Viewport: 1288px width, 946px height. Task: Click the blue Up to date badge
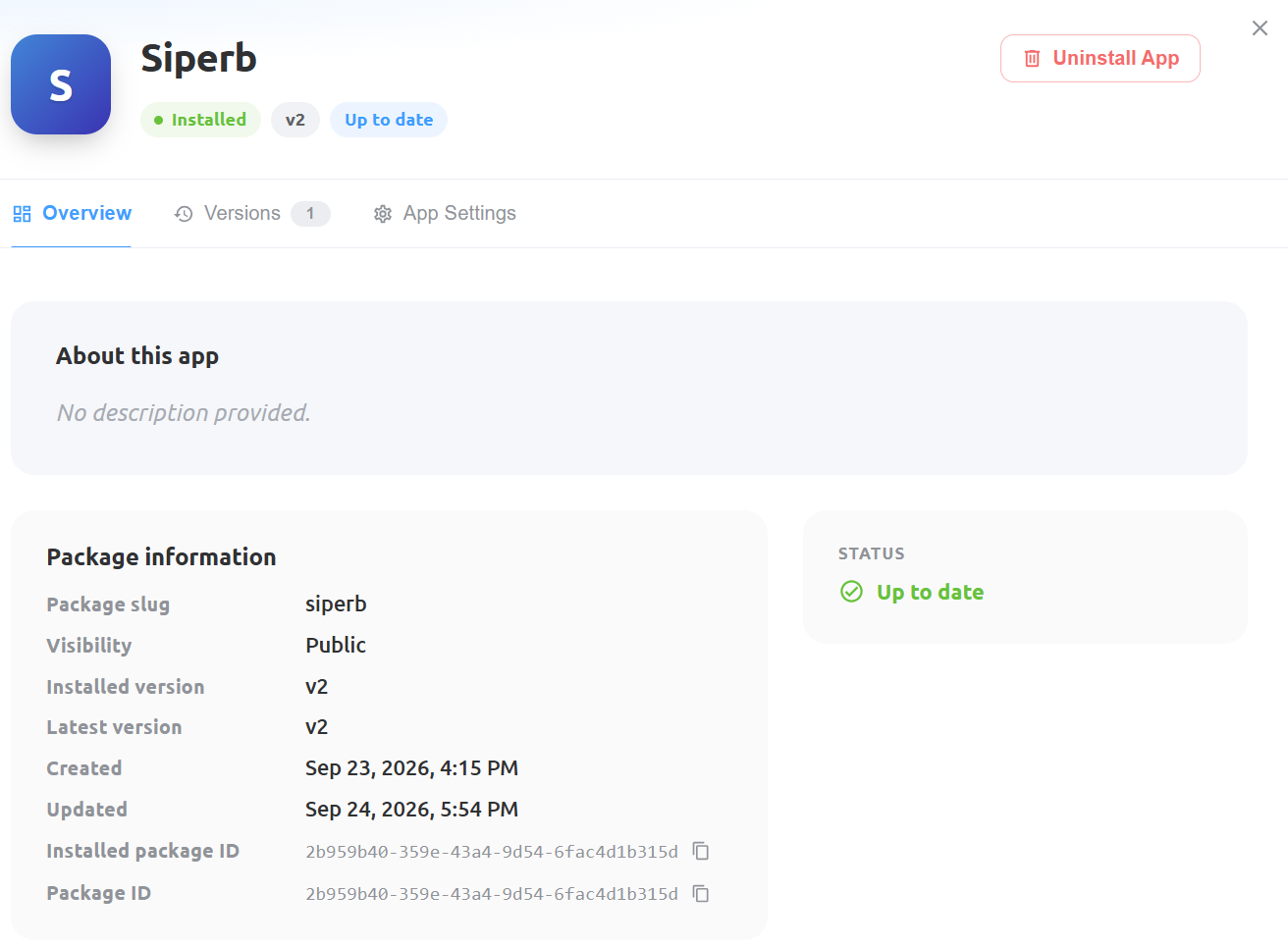pyautogui.click(x=389, y=120)
